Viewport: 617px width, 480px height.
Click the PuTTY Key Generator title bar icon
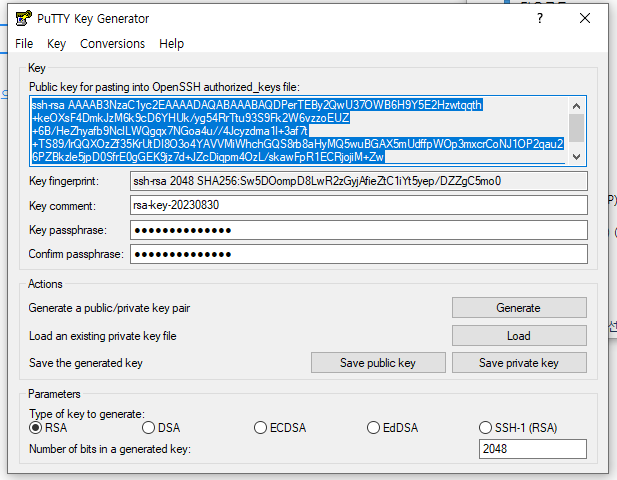click(23, 18)
